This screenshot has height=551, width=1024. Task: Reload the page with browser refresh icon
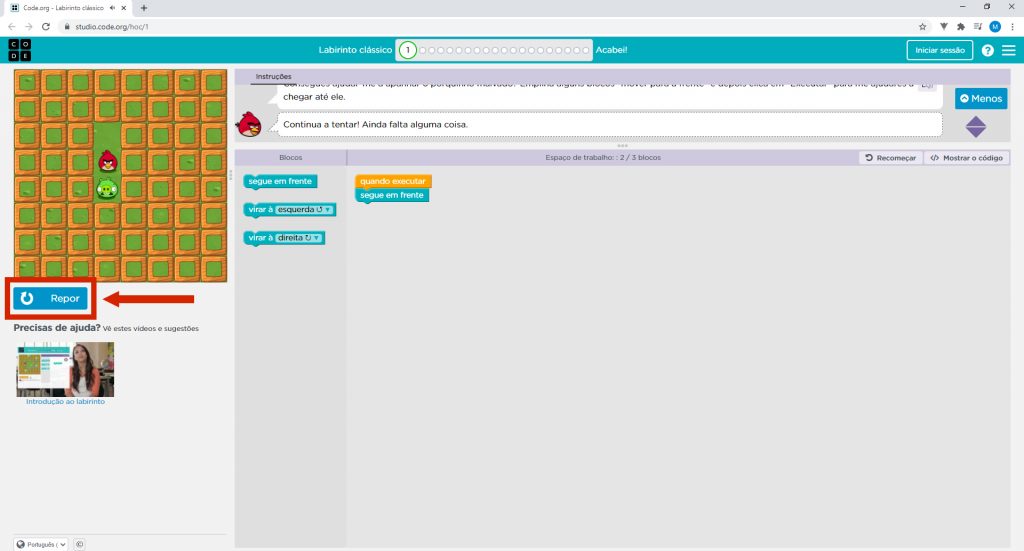46,27
